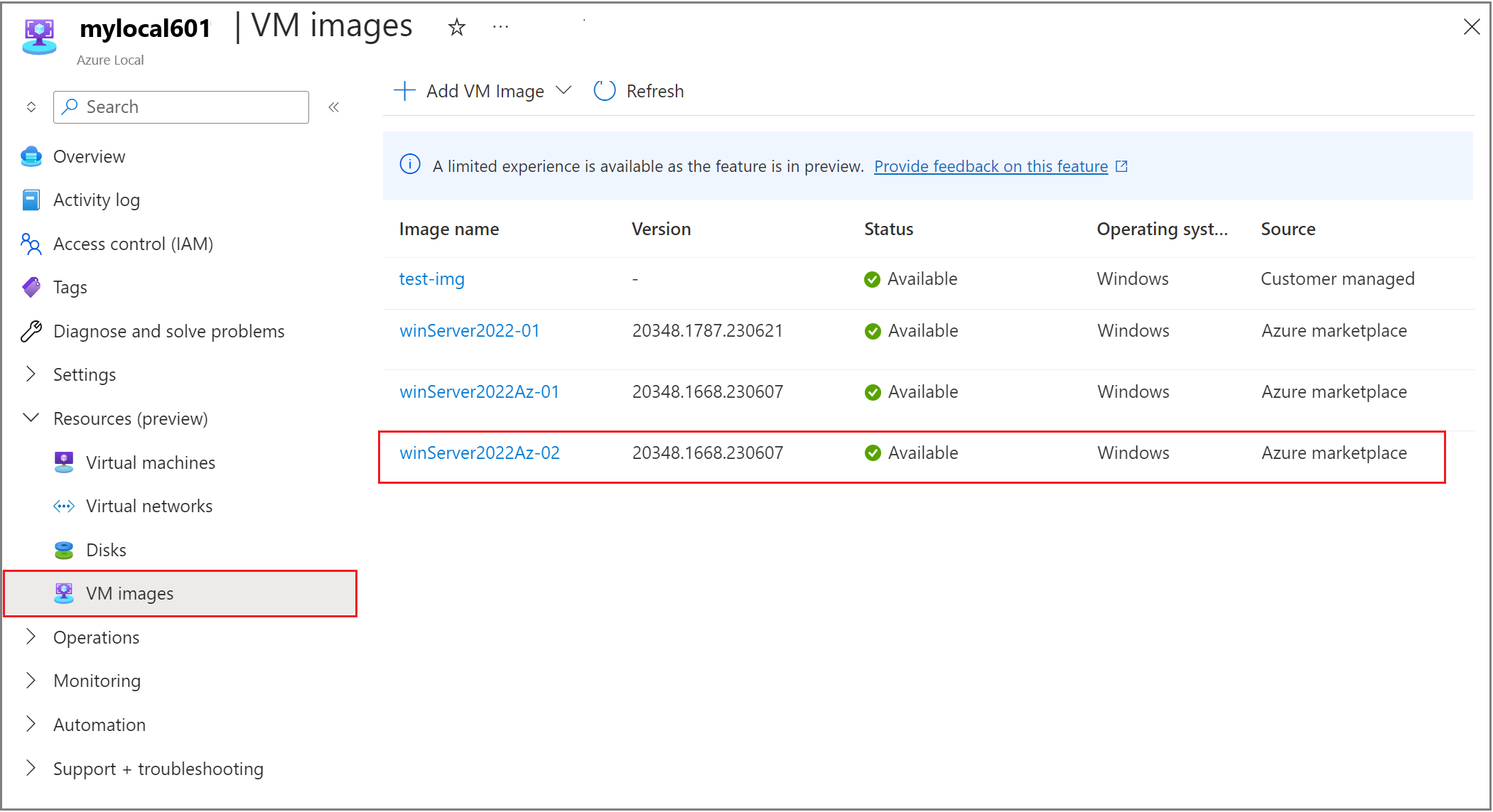This screenshot has height=812, width=1493.
Task: Click the search magnifier icon
Action: click(70, 107)
